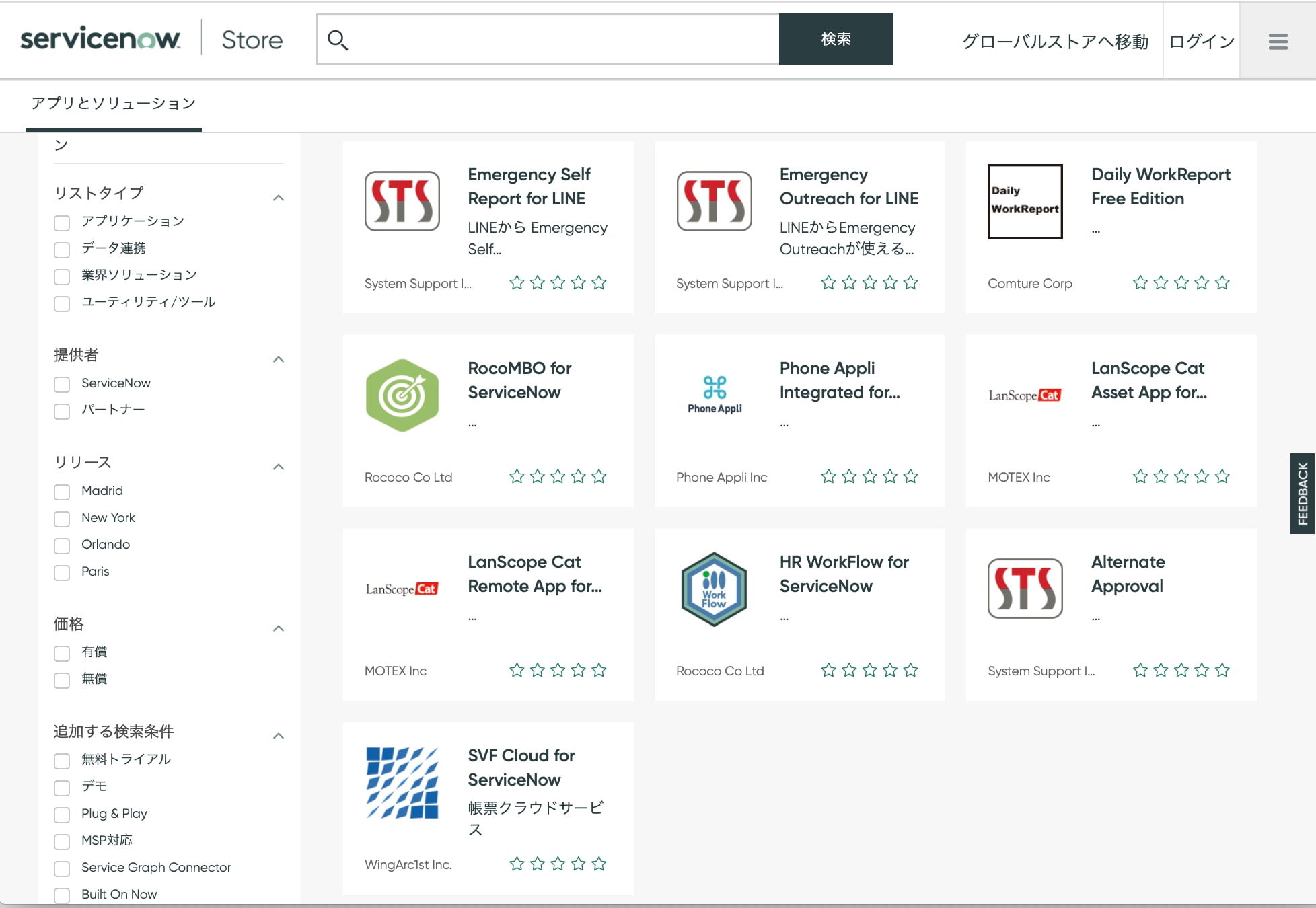The width and height of the screenshot is (1316, 908).
Task: Click the SVF Cloud blue checkered icon
Action: [x=402, y=783]
